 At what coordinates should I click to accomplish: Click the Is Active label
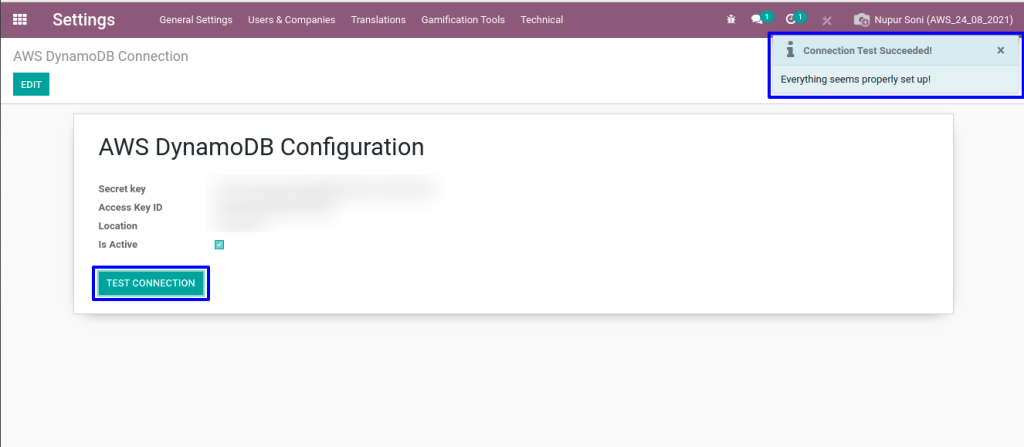[x=118, y=244]
